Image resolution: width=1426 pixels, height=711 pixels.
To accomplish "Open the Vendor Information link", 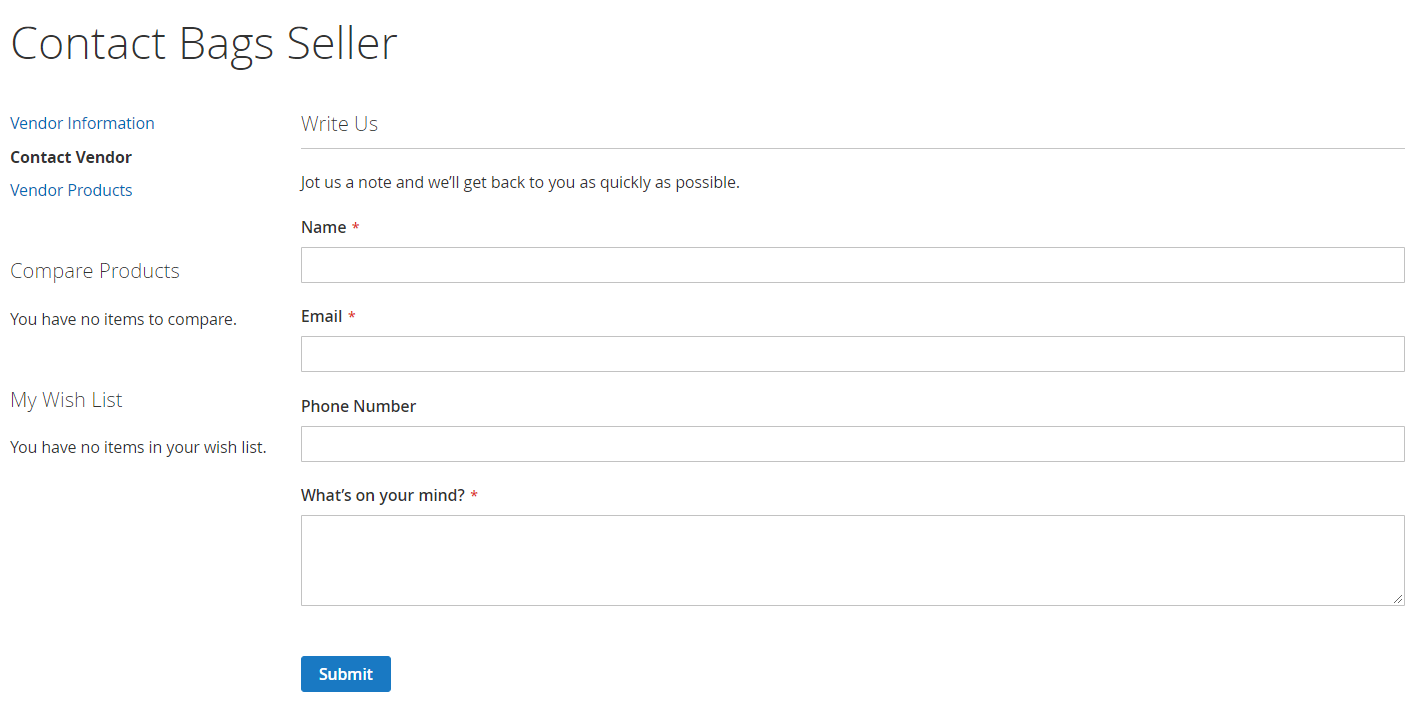I will pyautogui.click(x=82, y=123).
